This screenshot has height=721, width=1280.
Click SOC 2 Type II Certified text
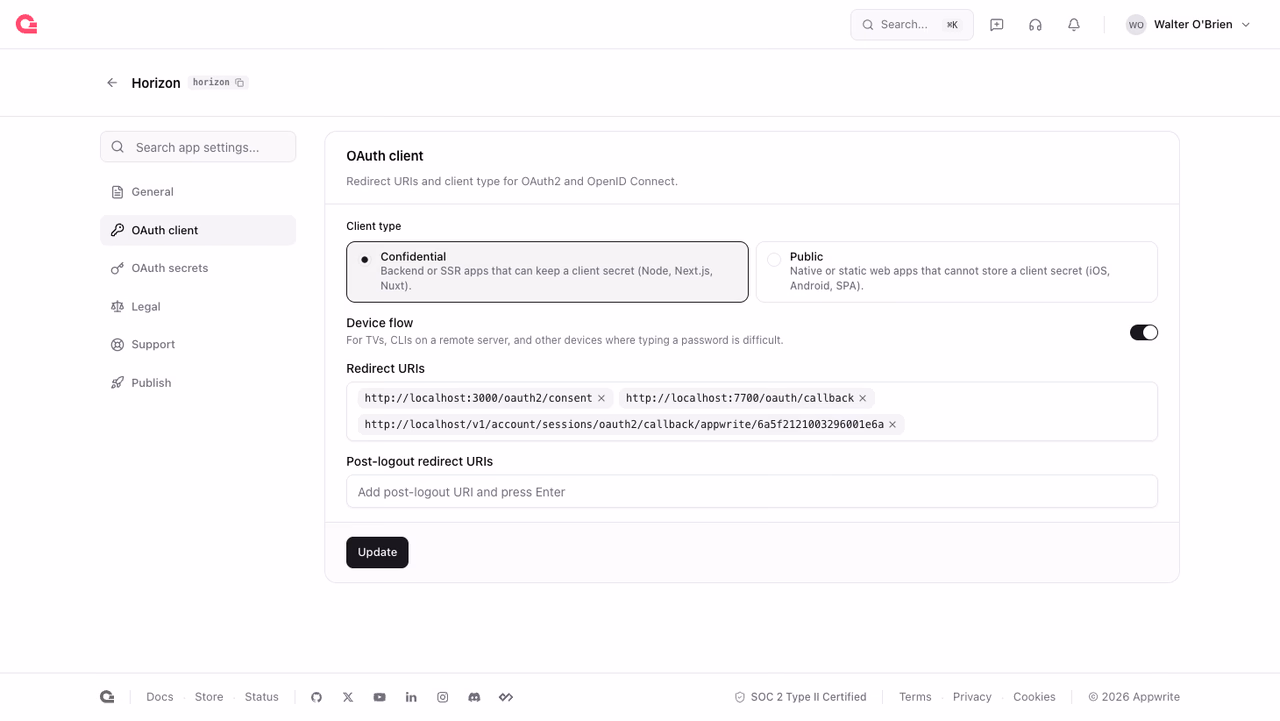809,697
